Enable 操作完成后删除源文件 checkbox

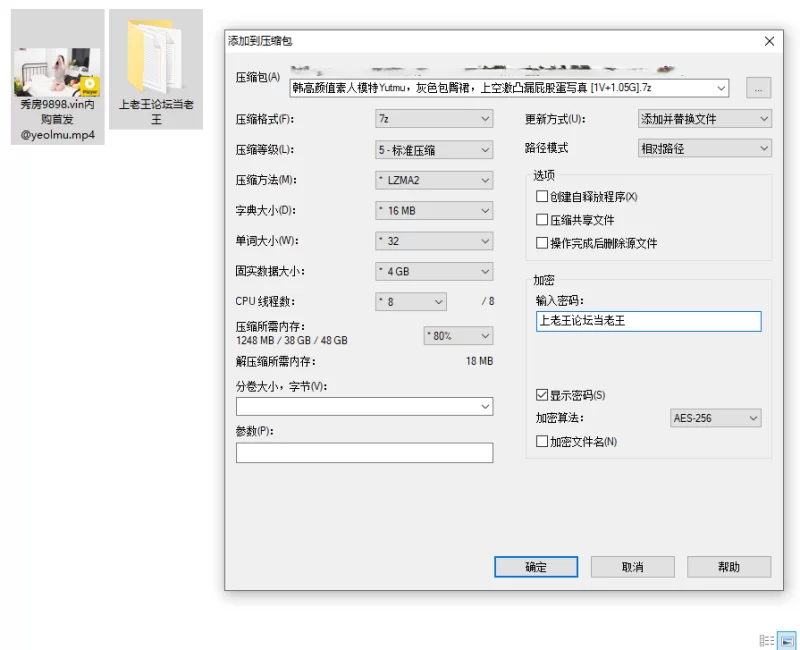point(542,243)
